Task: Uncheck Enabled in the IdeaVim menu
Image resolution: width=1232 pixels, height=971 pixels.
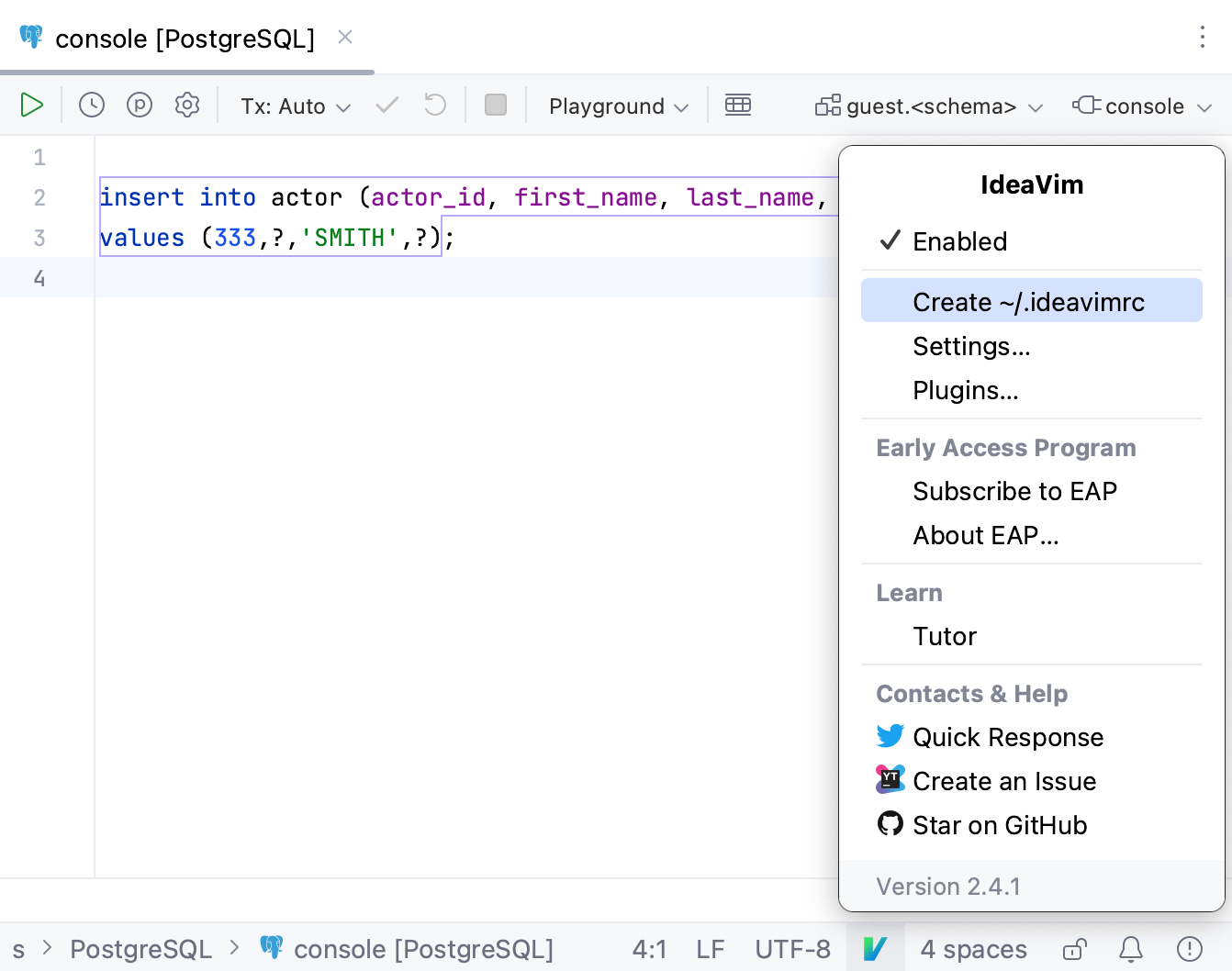Action: point(959,241)
